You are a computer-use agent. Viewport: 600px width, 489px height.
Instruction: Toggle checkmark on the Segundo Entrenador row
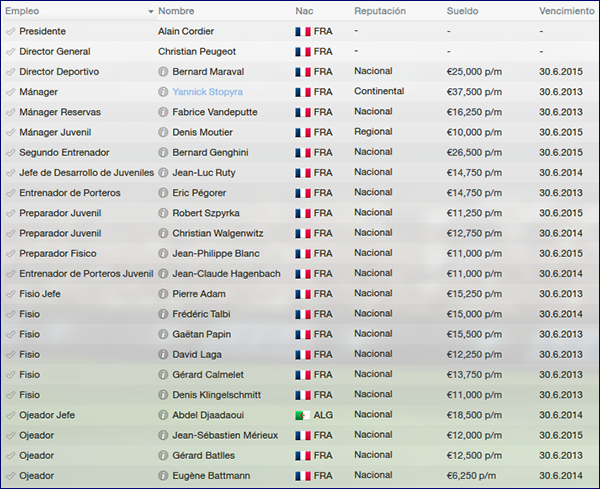point(10,153)
